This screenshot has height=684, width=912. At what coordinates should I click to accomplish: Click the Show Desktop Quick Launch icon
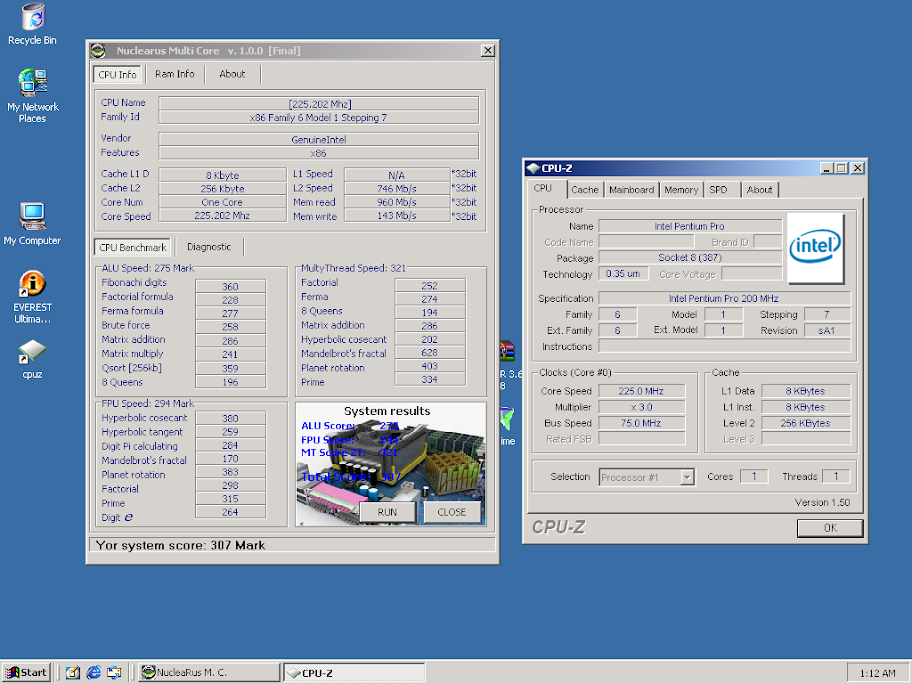coord(72,672)
